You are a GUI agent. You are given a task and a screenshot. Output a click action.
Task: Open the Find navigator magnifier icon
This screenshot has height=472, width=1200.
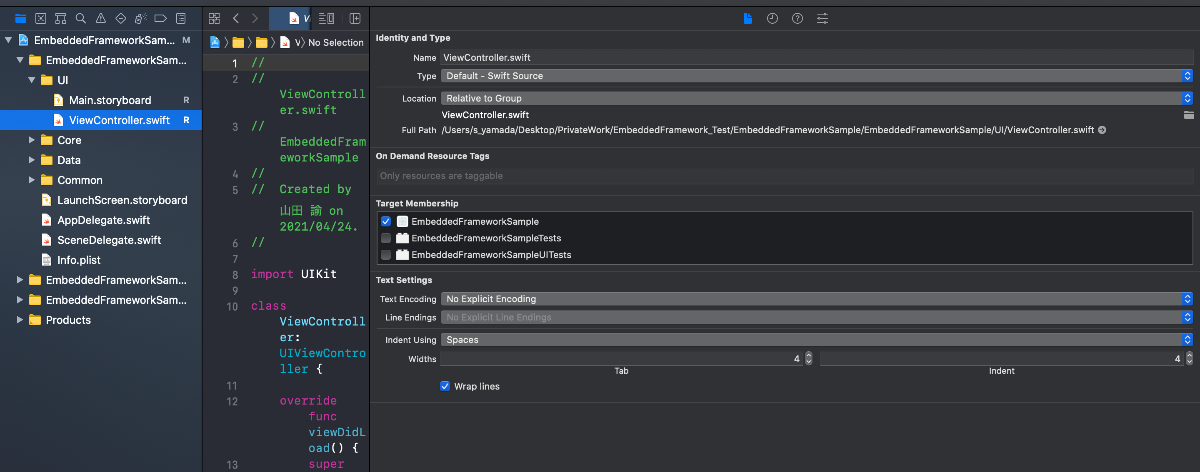pyautogui.click(x=80, y=18)
